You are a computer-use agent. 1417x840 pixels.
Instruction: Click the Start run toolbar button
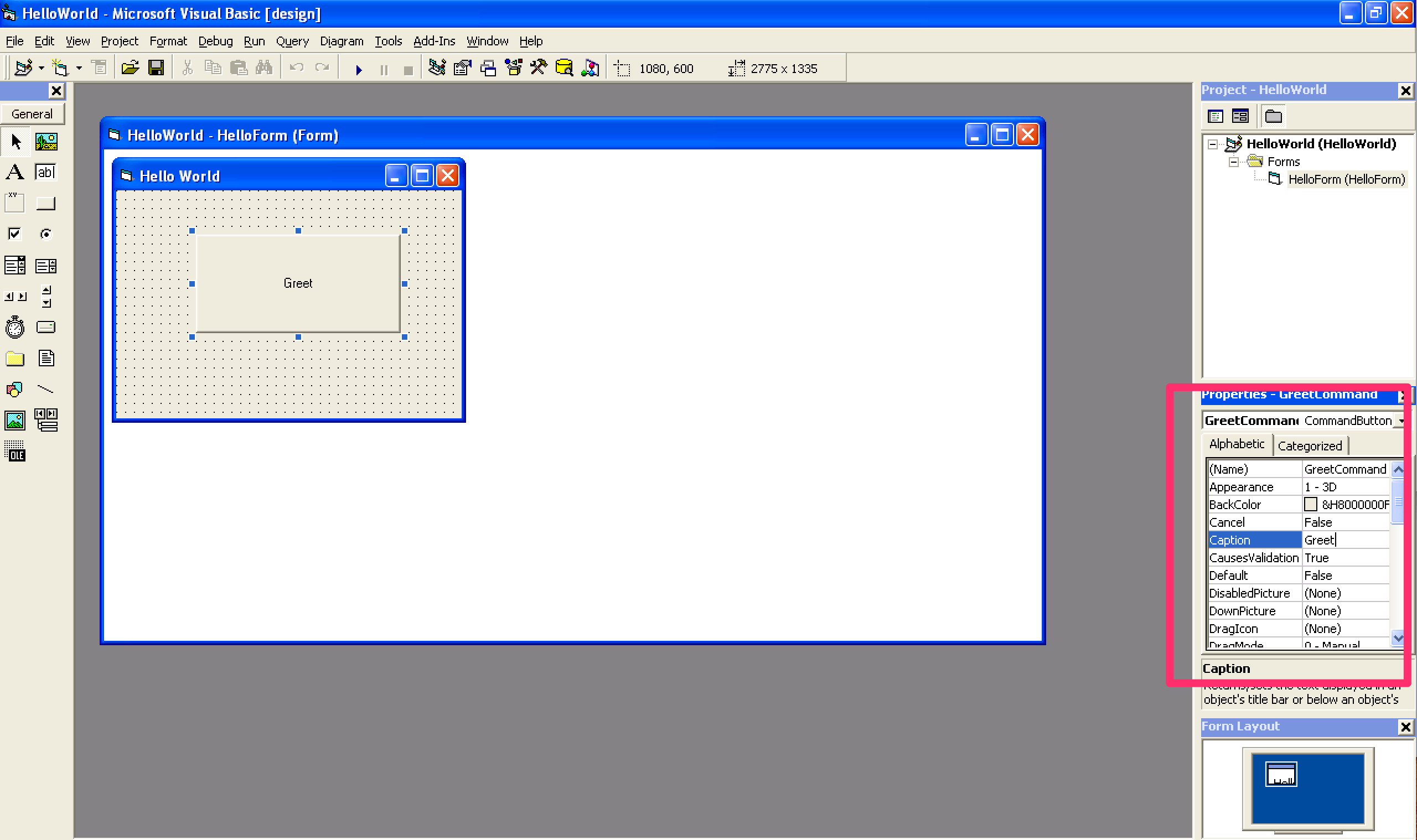tap(358, 69)
